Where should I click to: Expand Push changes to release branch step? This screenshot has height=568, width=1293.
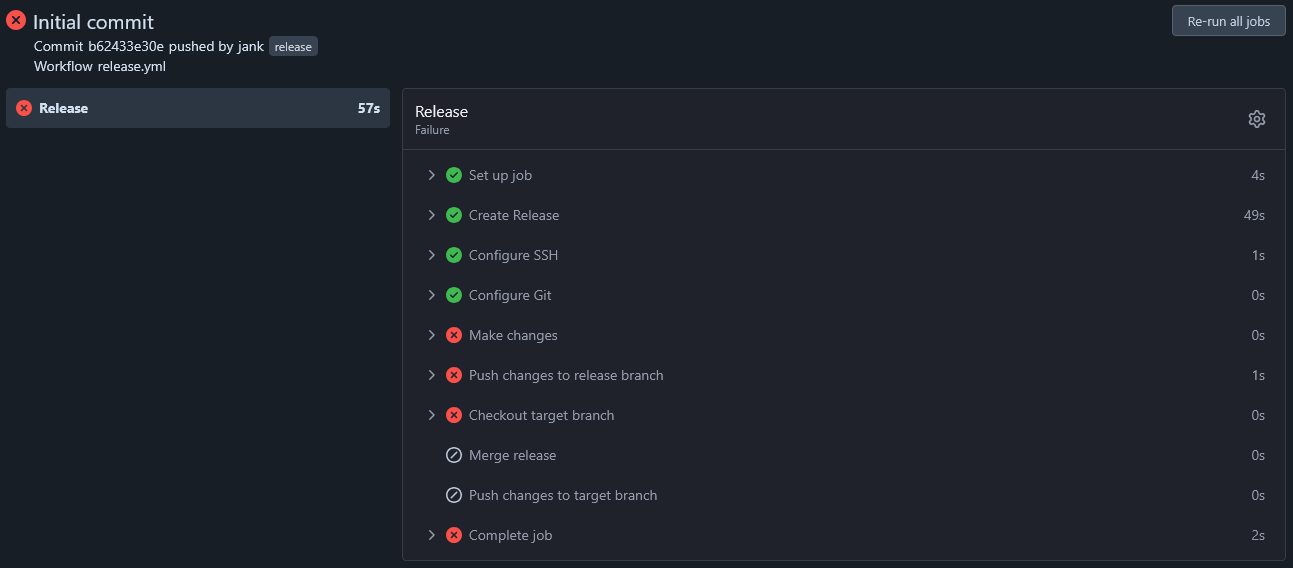pyautogui.click(x=844, y=375)
